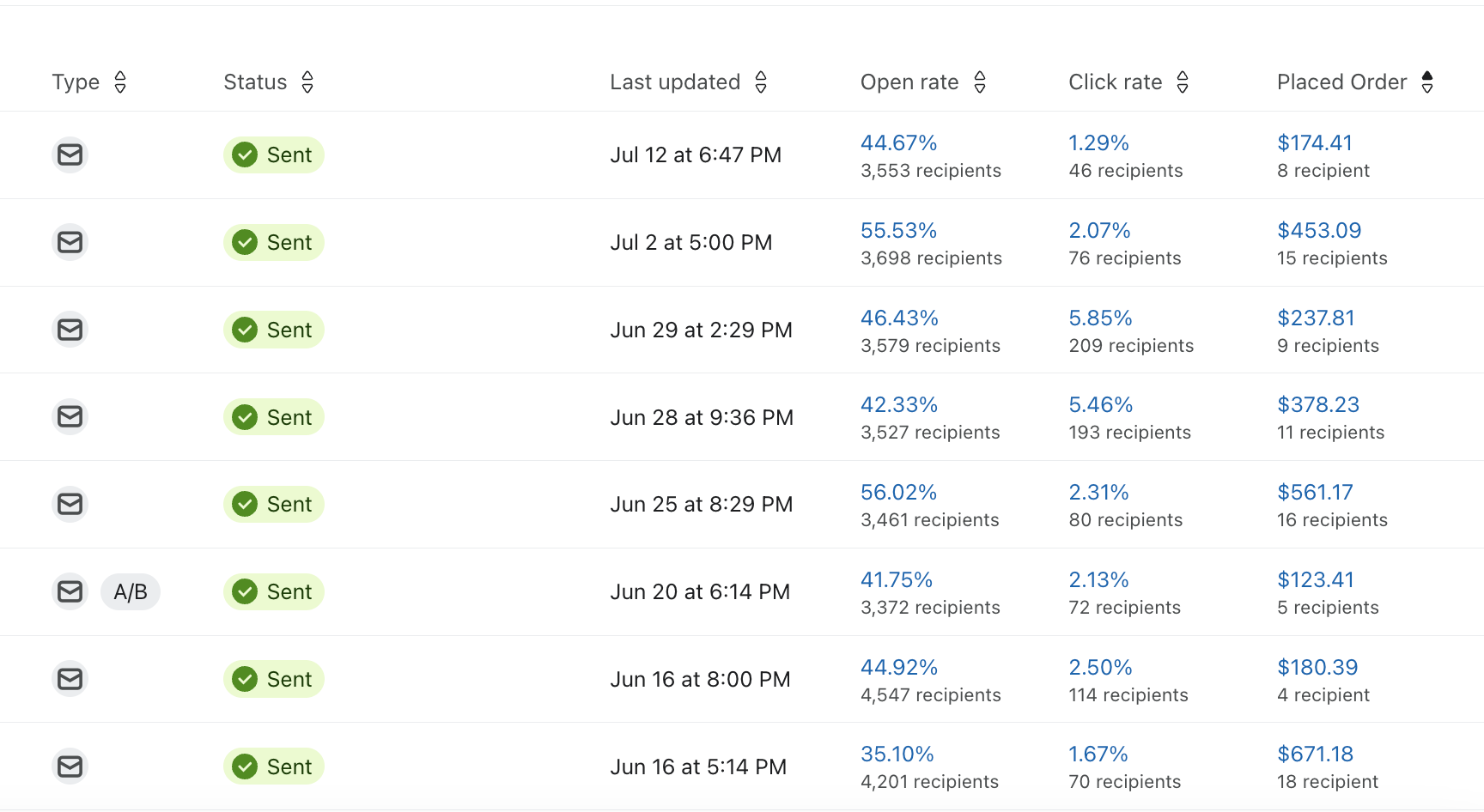The image size is (1484, 812).
Task: Open the 44.67% open rate link
Action: coord(898,142)
